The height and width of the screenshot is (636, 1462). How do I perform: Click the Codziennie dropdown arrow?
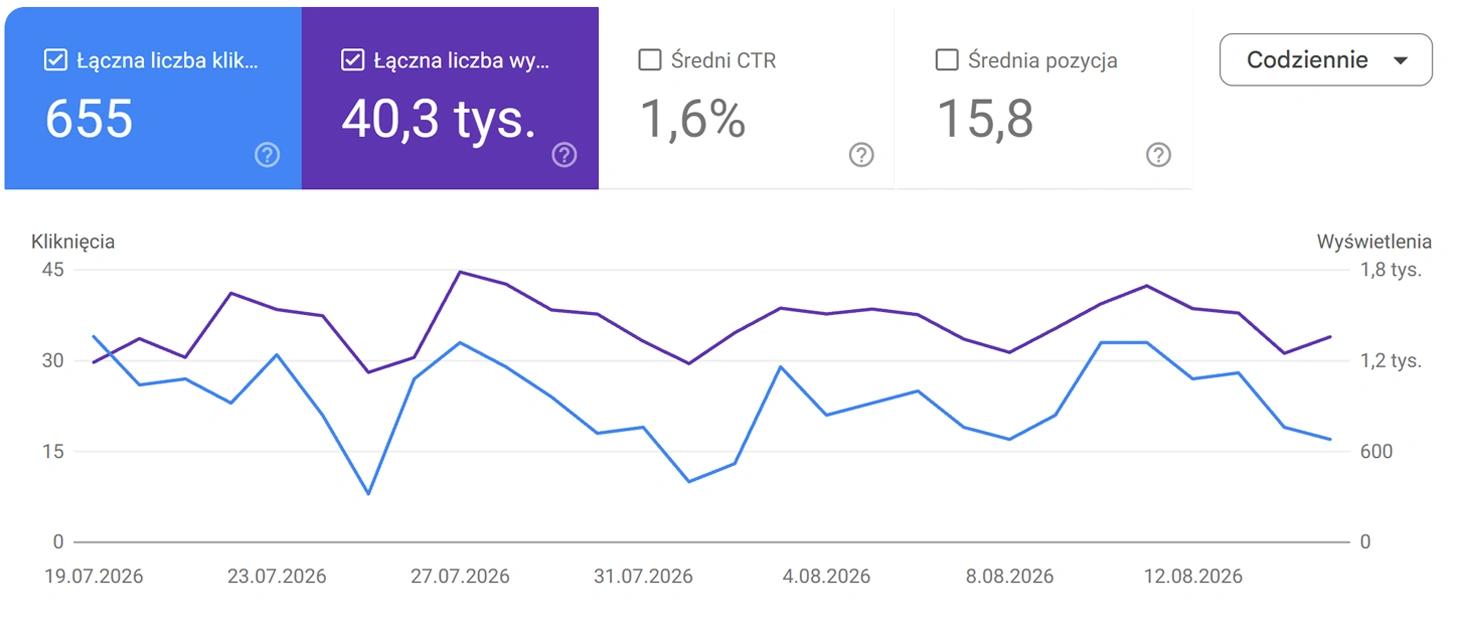1400,60
